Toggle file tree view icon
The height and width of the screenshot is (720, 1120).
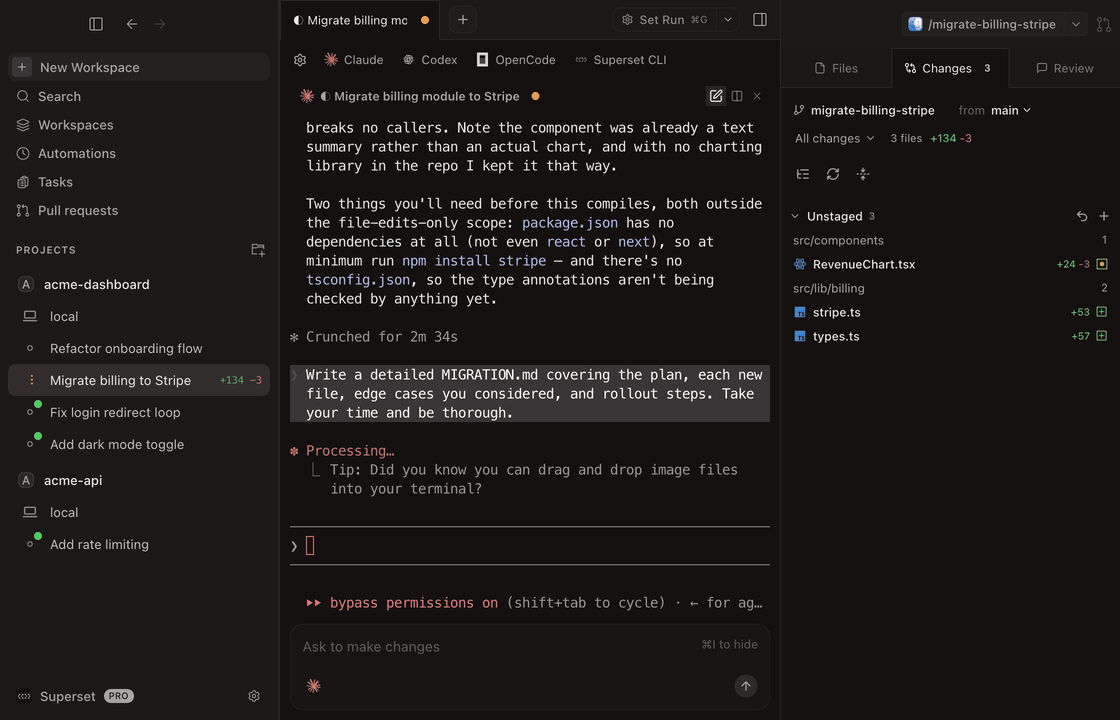click(803, 174)
